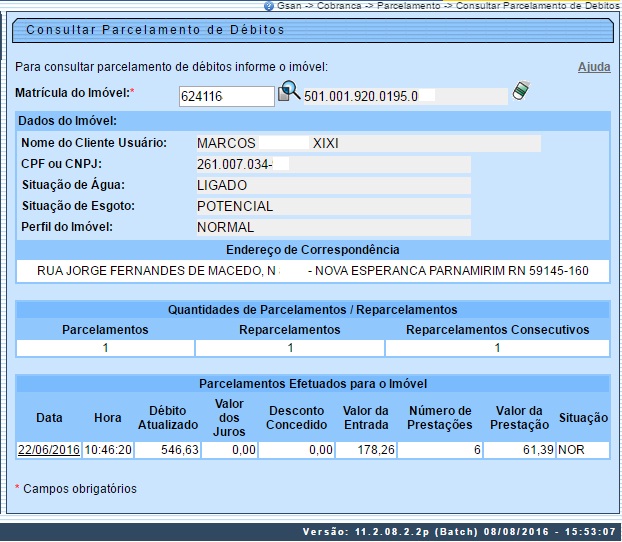Click the Valor da Prestação value 61,39
The image size is (622, 542).
[x=520, y=450]
